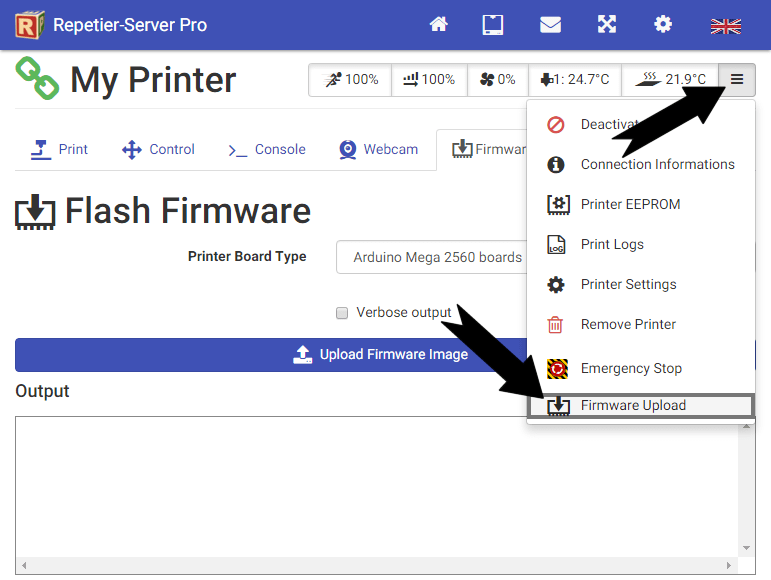Choose Printer EEPROM from the menu
Viewport: 771px width, 580px height.
[629, 204]
